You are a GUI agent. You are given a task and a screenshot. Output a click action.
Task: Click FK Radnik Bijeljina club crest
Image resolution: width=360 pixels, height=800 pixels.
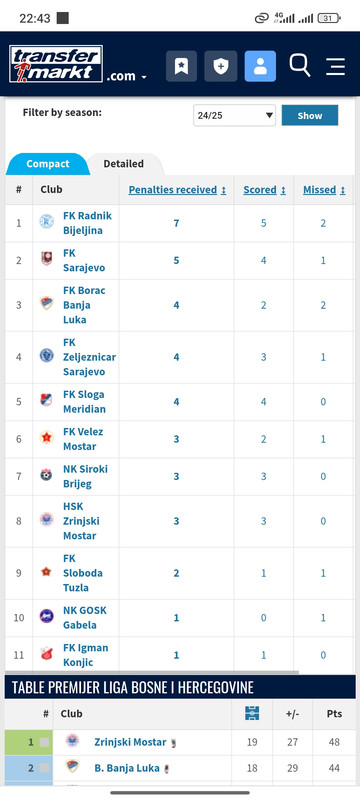coord(46,221)
